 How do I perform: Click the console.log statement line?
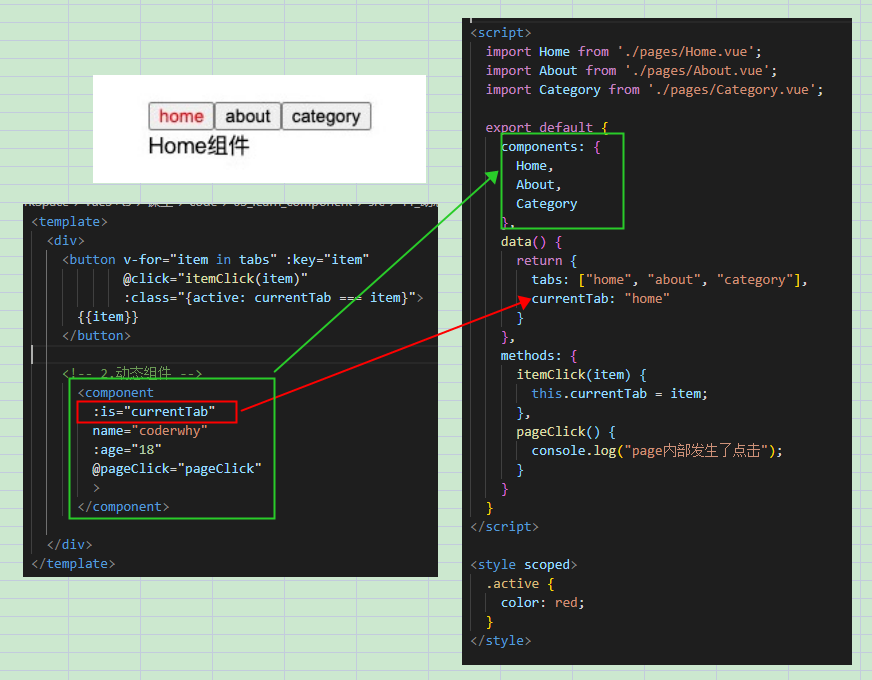tap(657, 451)
